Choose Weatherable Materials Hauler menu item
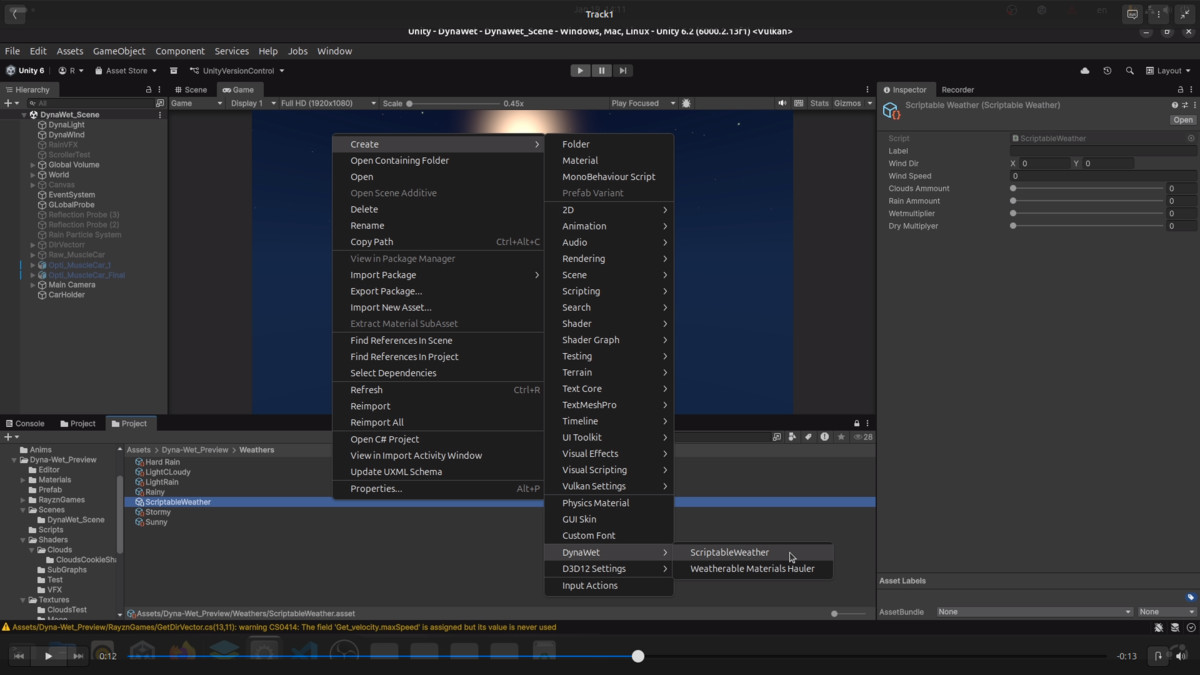 (753, 569)
